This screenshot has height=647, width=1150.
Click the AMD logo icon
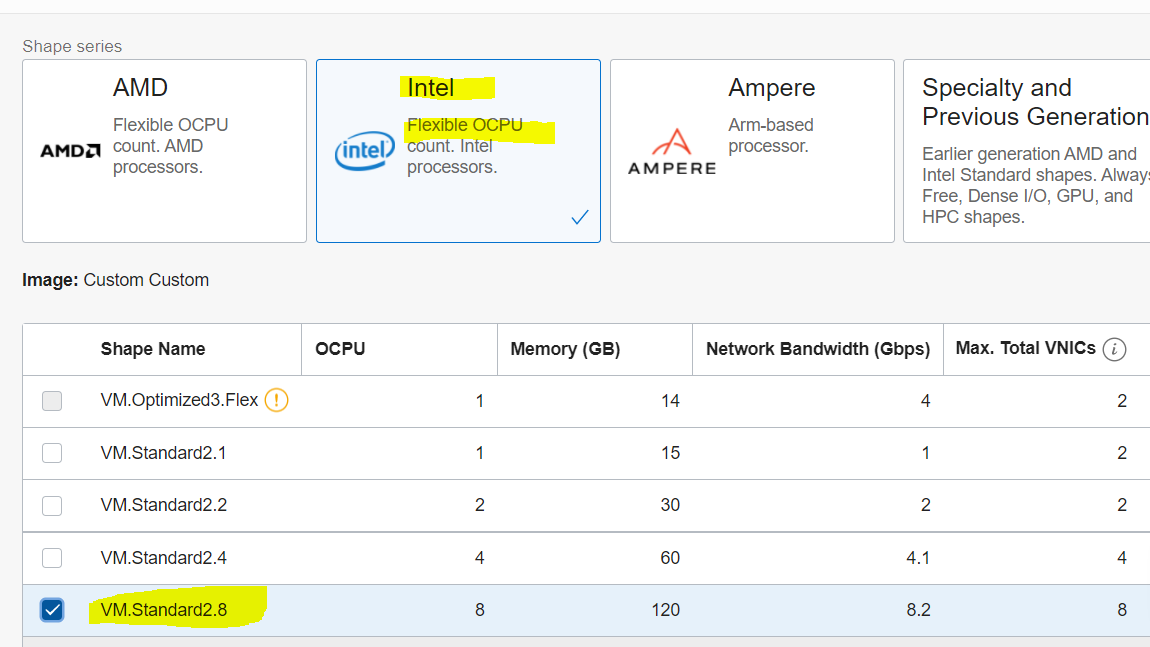pos(70,151)
